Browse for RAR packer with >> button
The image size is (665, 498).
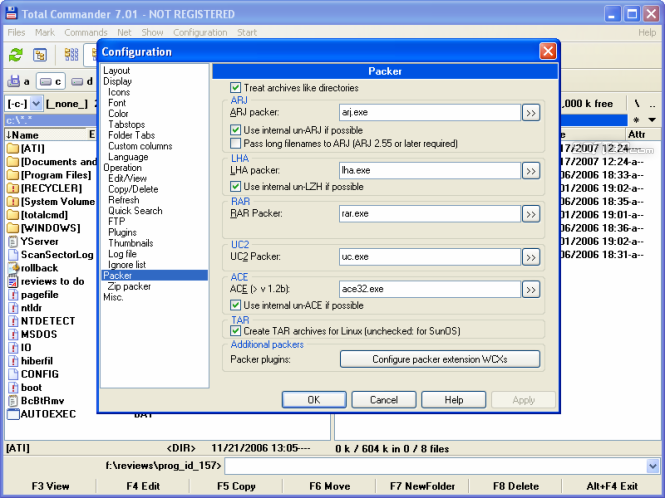coord(531,214)
